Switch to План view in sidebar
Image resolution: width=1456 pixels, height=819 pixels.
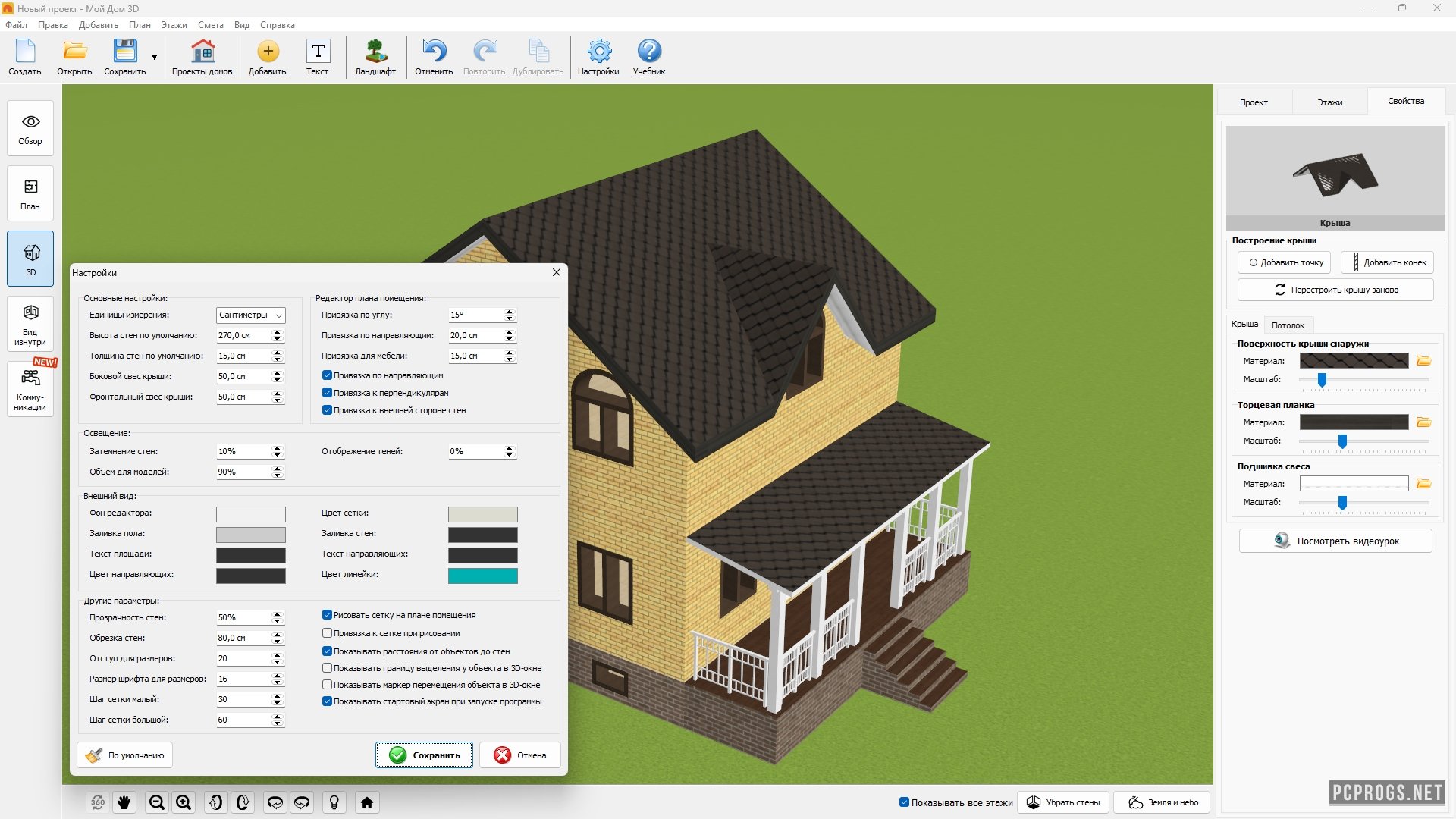(x=30, y=194)
